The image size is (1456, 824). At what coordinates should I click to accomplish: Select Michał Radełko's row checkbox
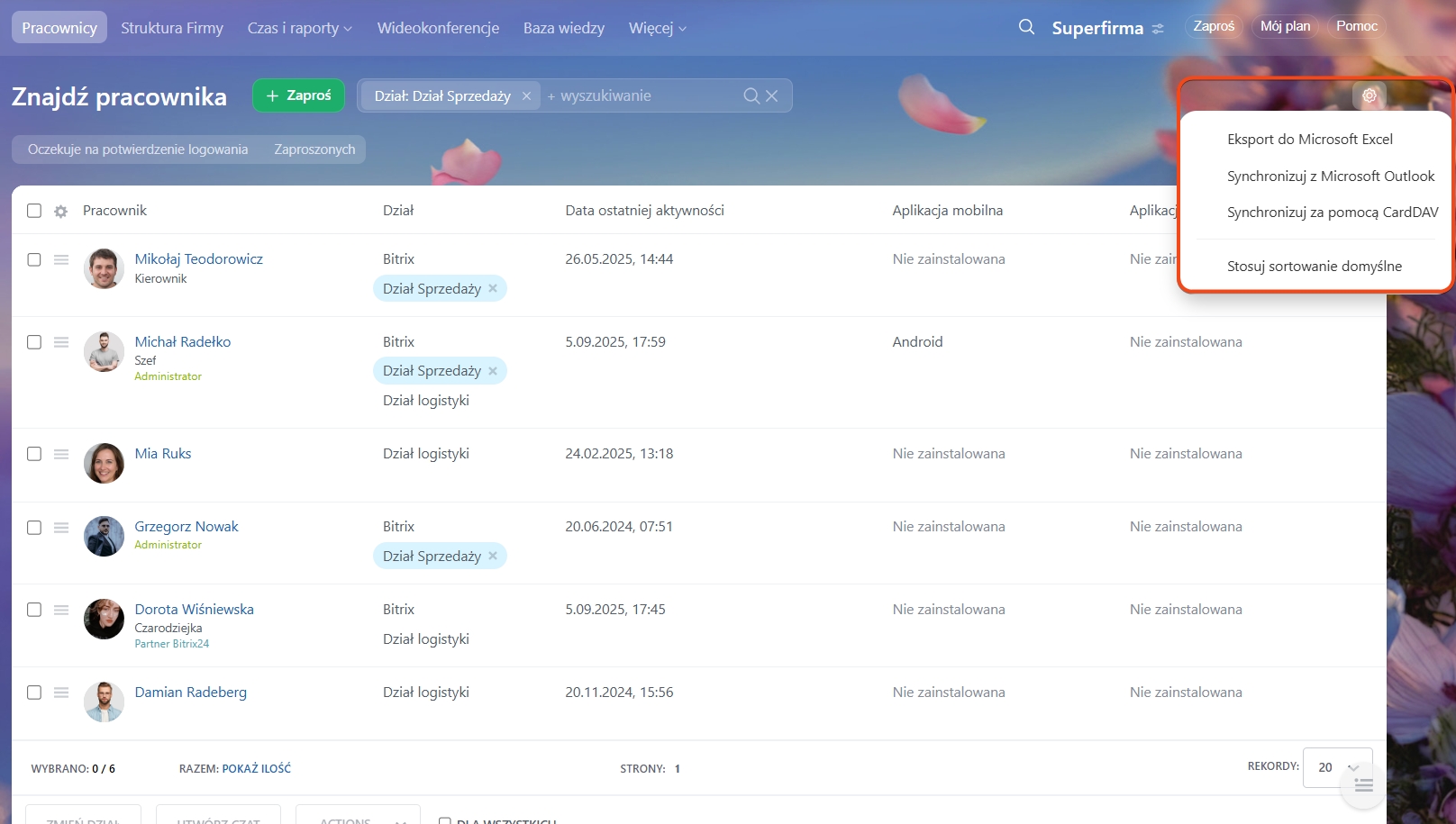tap(34, 342)
